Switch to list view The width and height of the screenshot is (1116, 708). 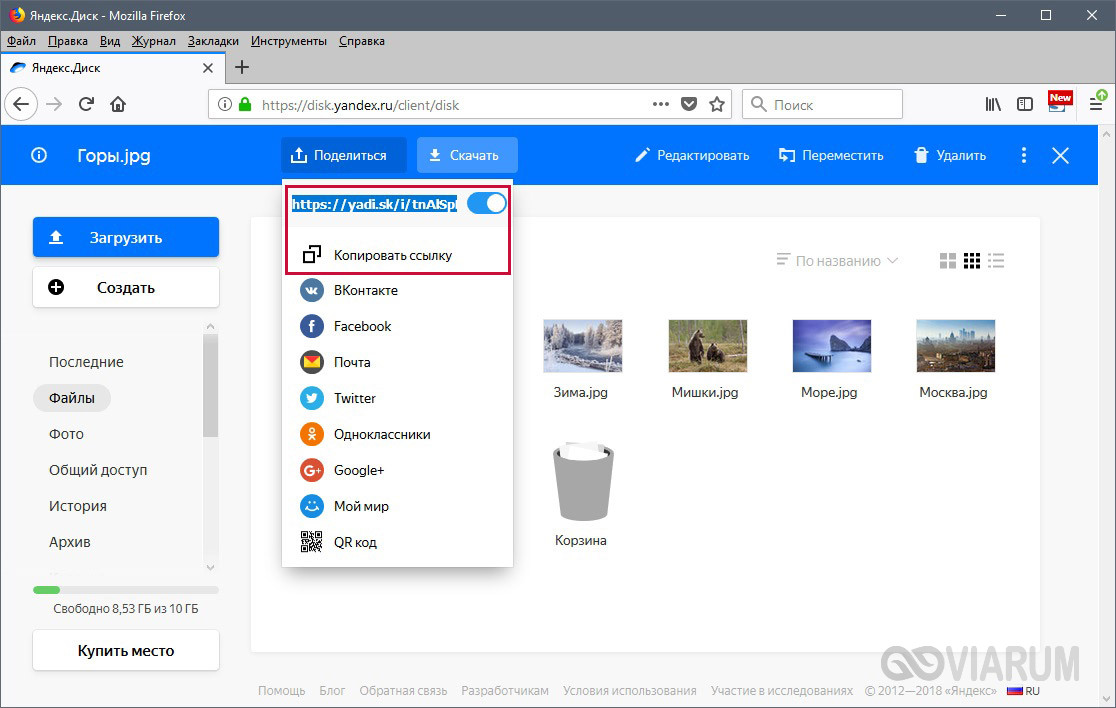(996, 260)
